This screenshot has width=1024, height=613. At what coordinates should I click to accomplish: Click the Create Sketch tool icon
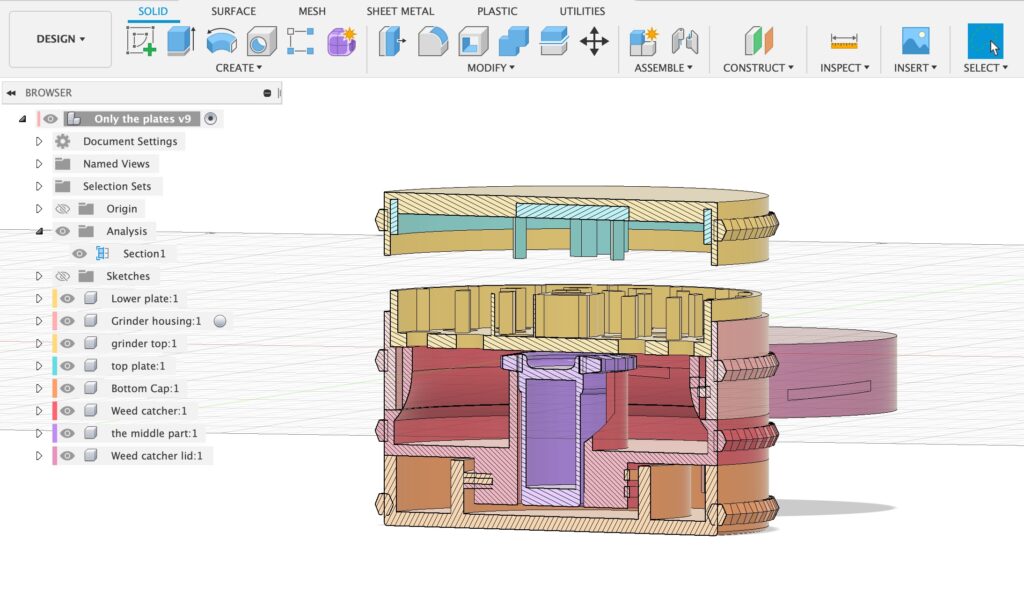pyautogui.click(x=141, y=41)
